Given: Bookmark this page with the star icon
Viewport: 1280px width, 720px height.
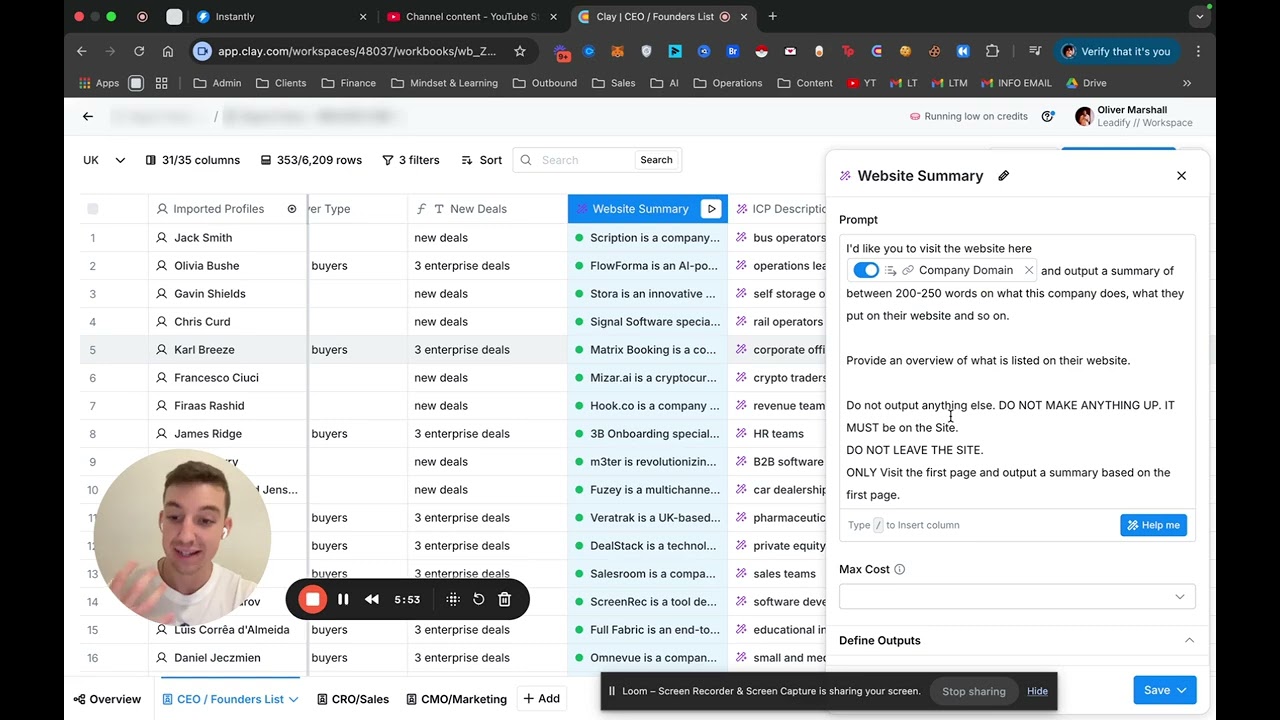Looking at the screenshot, I should pos(520,51).
